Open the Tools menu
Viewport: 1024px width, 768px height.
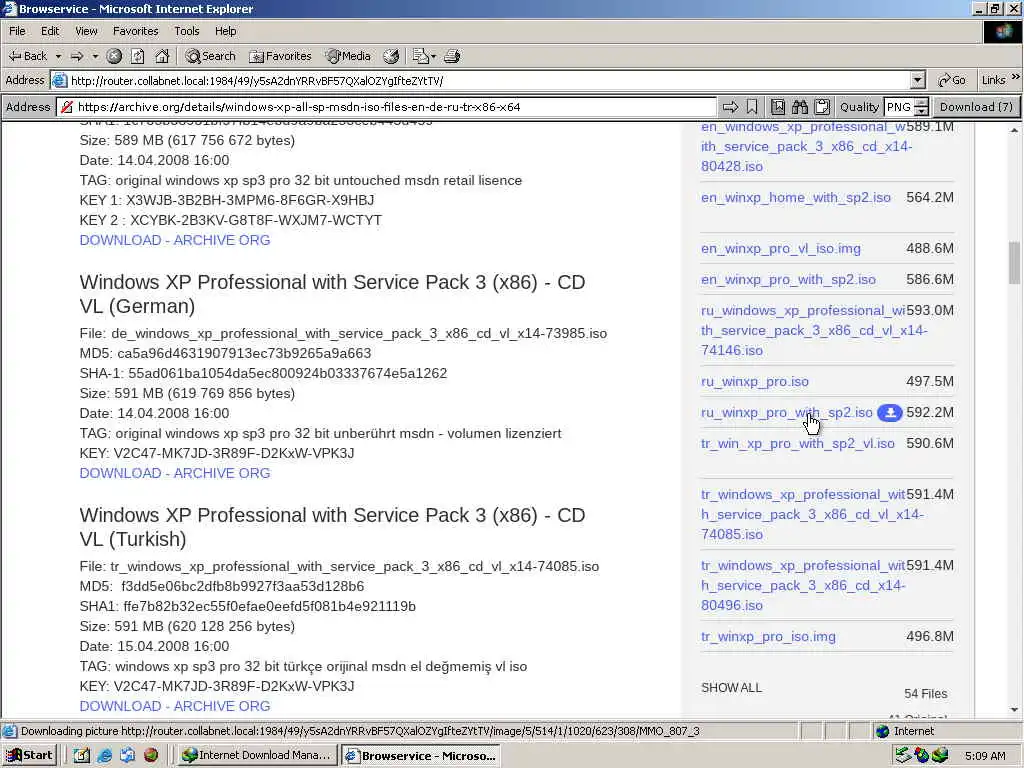tap(187, 31)
